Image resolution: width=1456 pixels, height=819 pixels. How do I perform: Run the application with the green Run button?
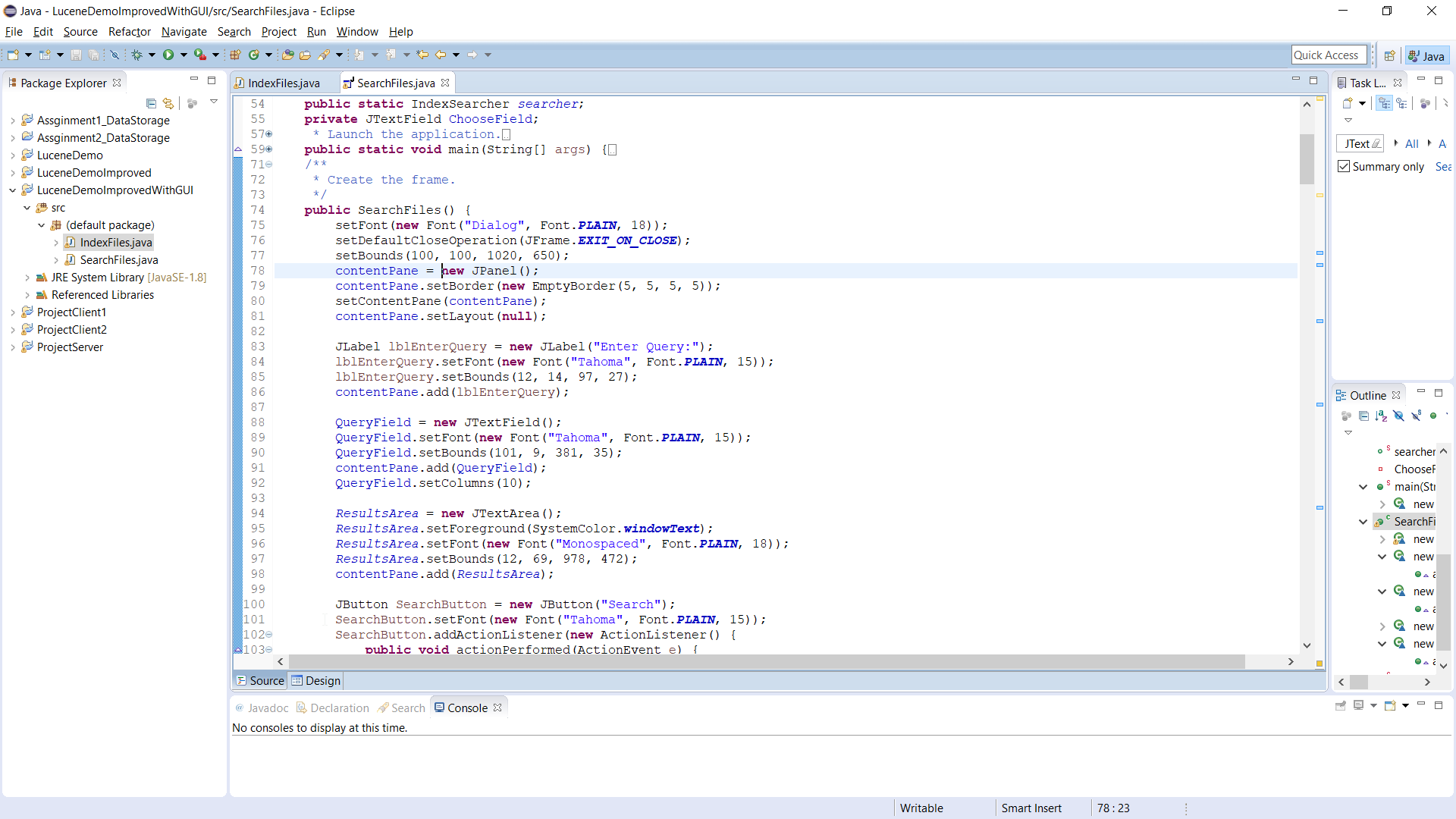point(168,55)
